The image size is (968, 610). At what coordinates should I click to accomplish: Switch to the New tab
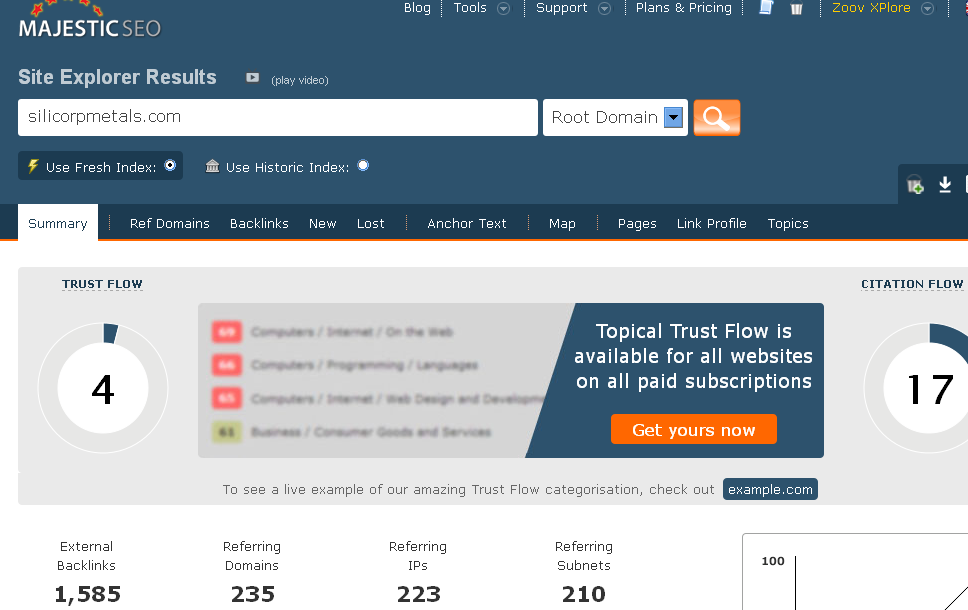(x=322, y=224)
